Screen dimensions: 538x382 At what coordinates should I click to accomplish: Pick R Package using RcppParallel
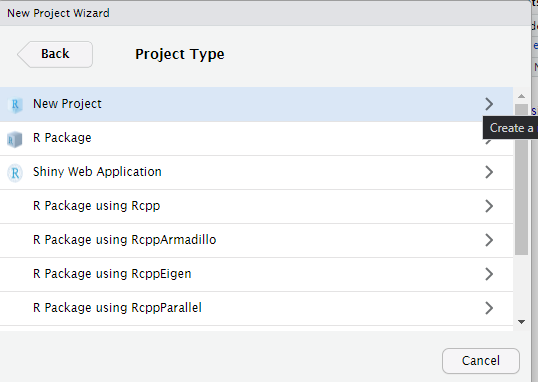[x=256, y=309]
